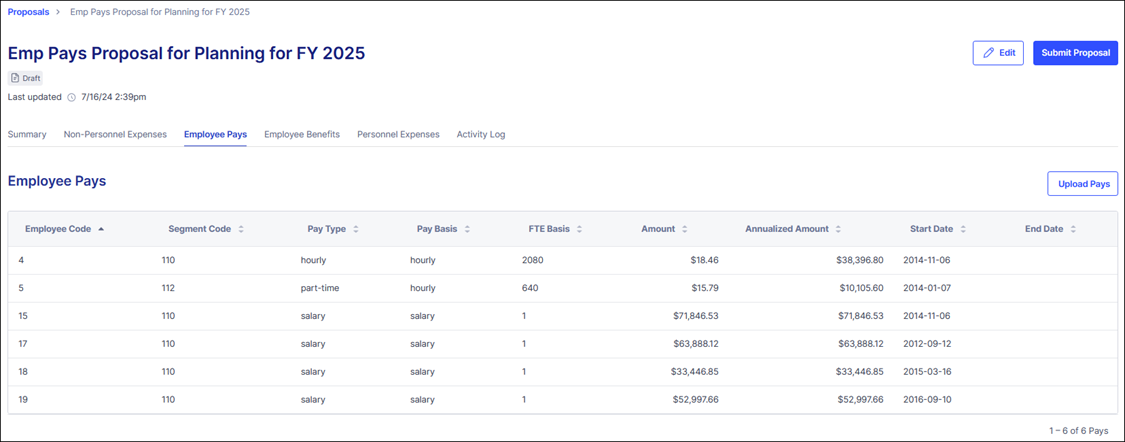Click the sort icon beside Segment Code
Viewport: 1125px width, 442px height.
pyautogui.click(x=241, y=229)
